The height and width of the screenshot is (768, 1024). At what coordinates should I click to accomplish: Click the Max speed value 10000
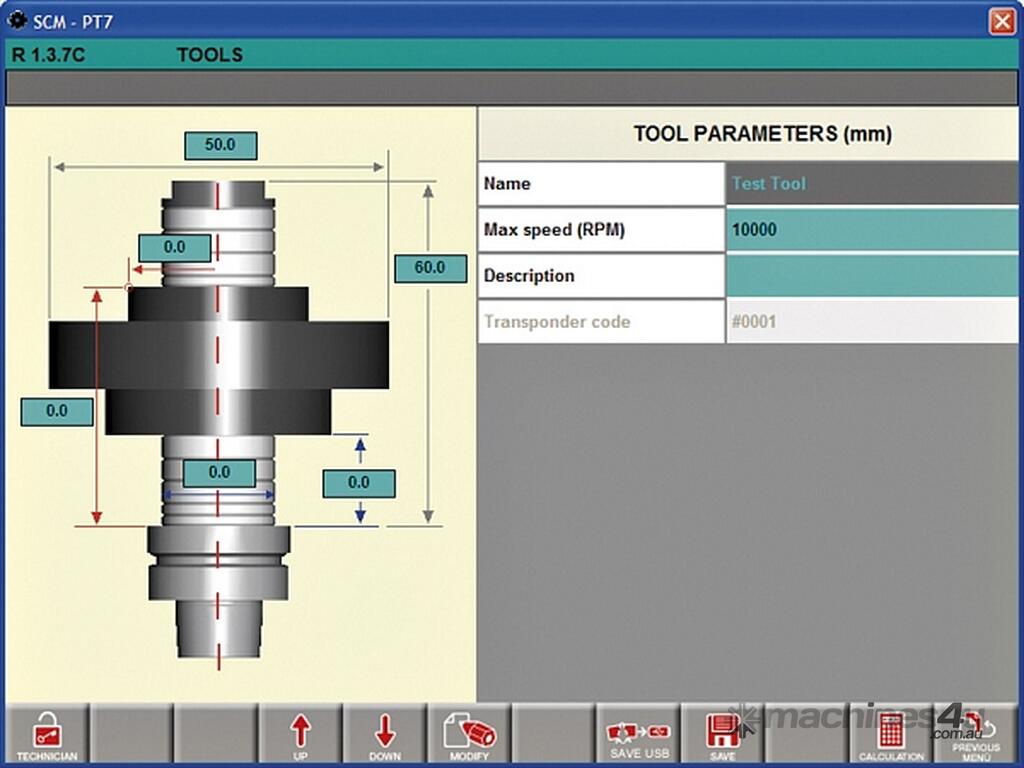point(871,230)
